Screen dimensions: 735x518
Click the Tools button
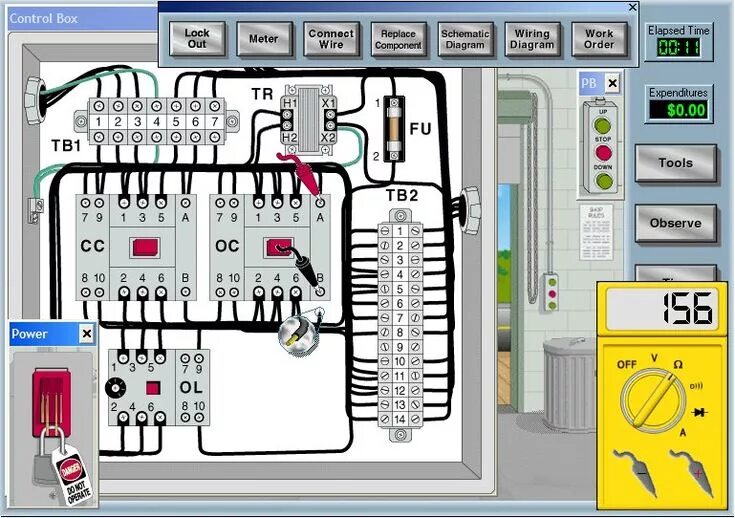[675, 163]
